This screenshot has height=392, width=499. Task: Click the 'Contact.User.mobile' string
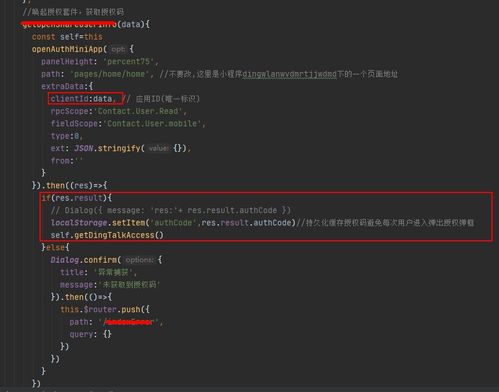click(x=153, y=123)
